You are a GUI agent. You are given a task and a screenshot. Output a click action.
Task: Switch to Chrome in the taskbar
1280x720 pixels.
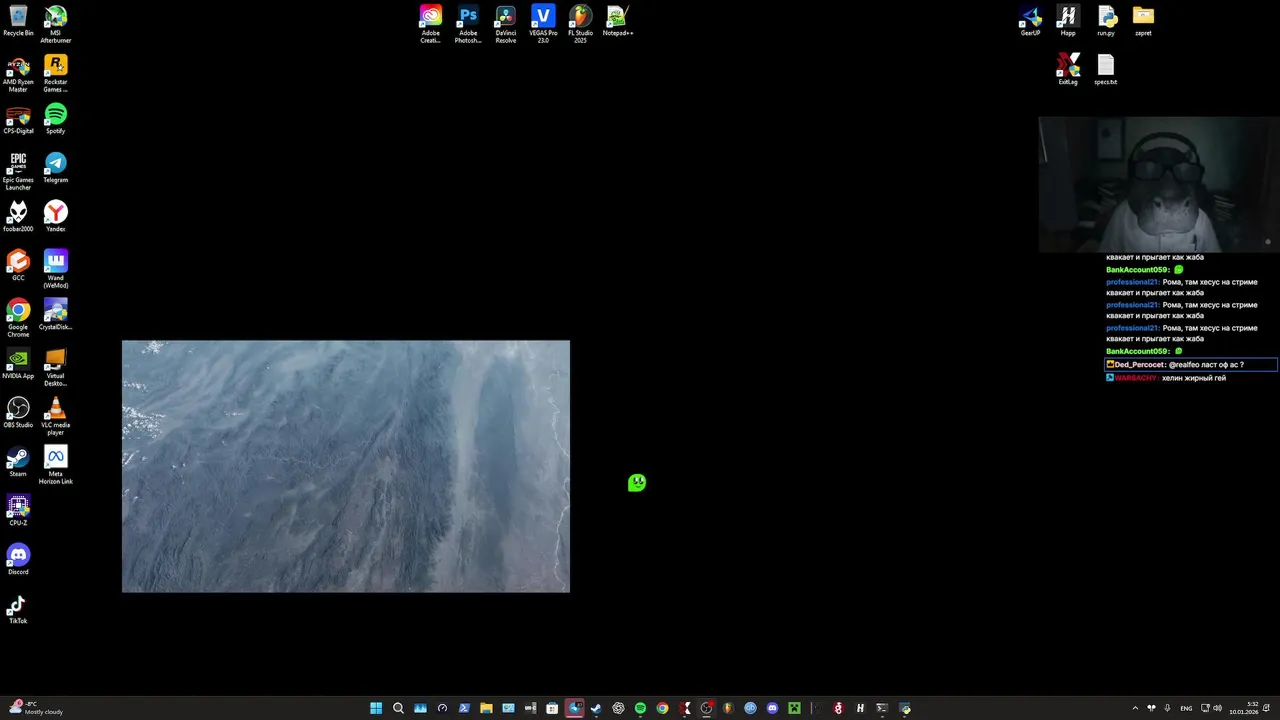662,708
